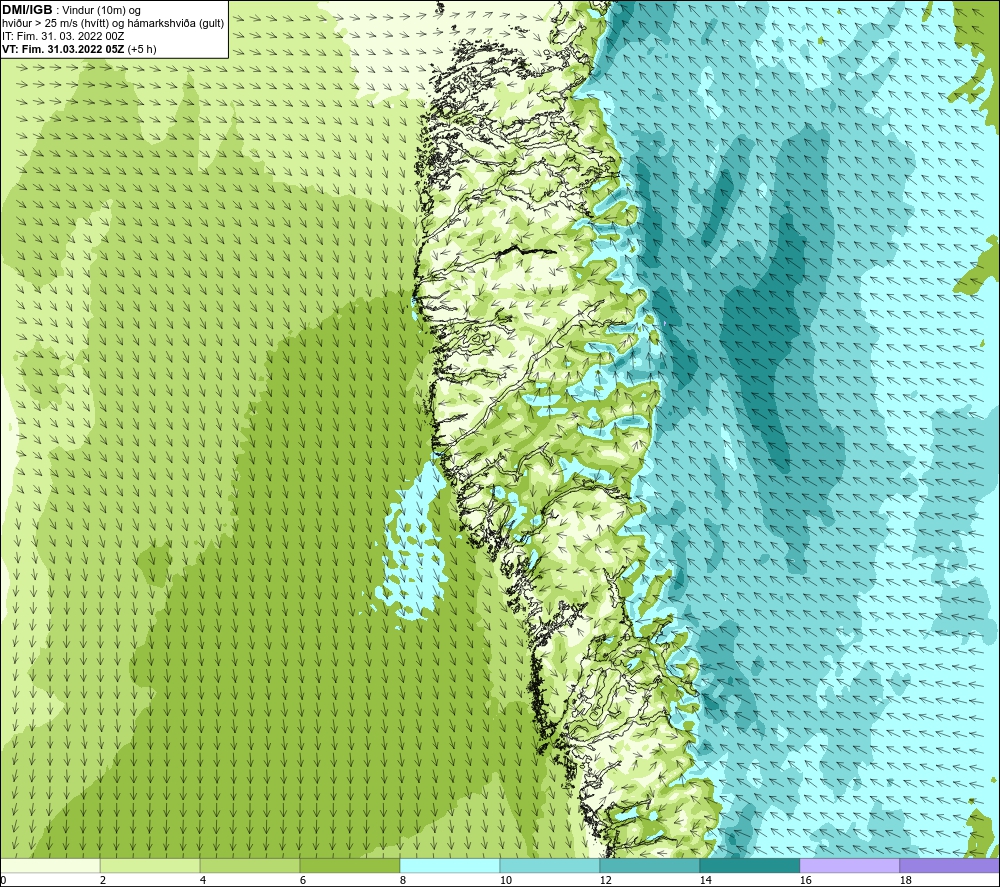Click the 'IT: Fim. 31. 03. 2022 00Z' line

tap(63, 36)
